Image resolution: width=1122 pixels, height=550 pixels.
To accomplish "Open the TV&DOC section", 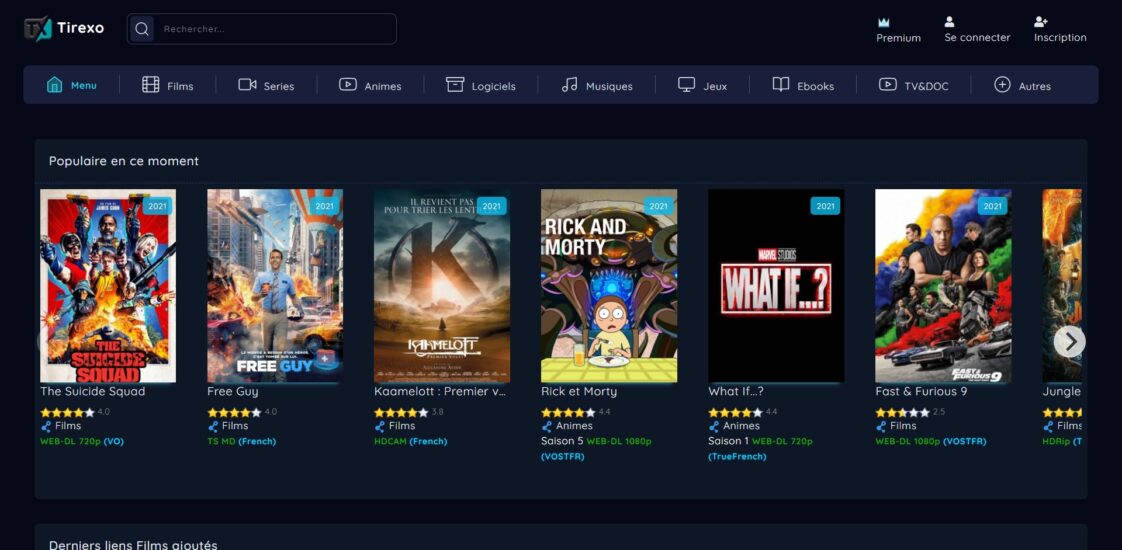I will tap(913, 86).
